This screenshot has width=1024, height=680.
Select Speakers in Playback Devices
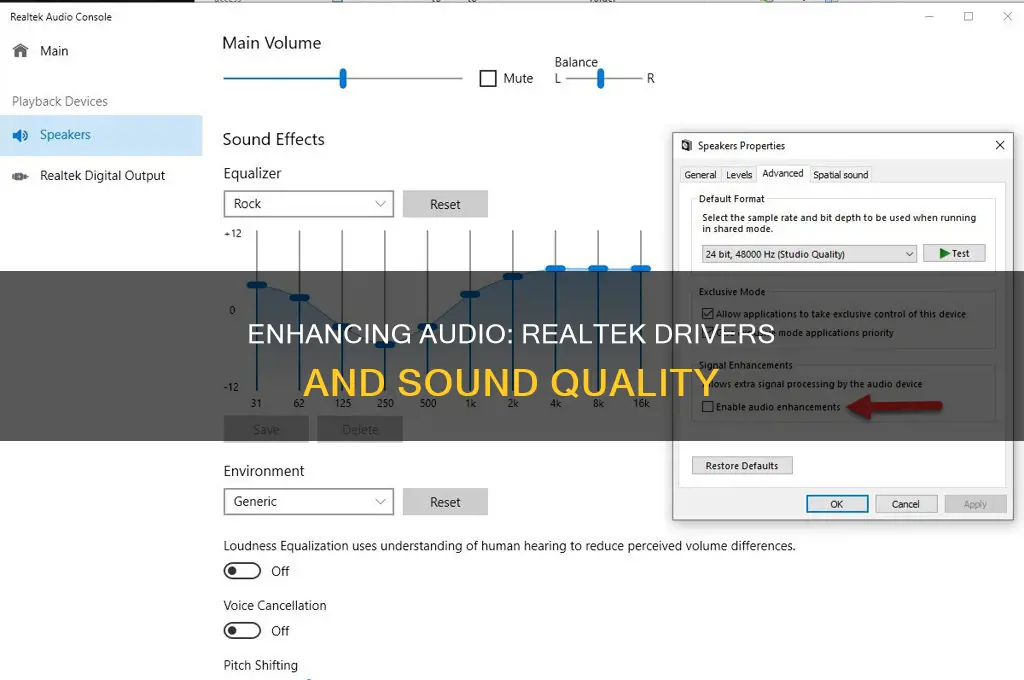tap(101, 135)
